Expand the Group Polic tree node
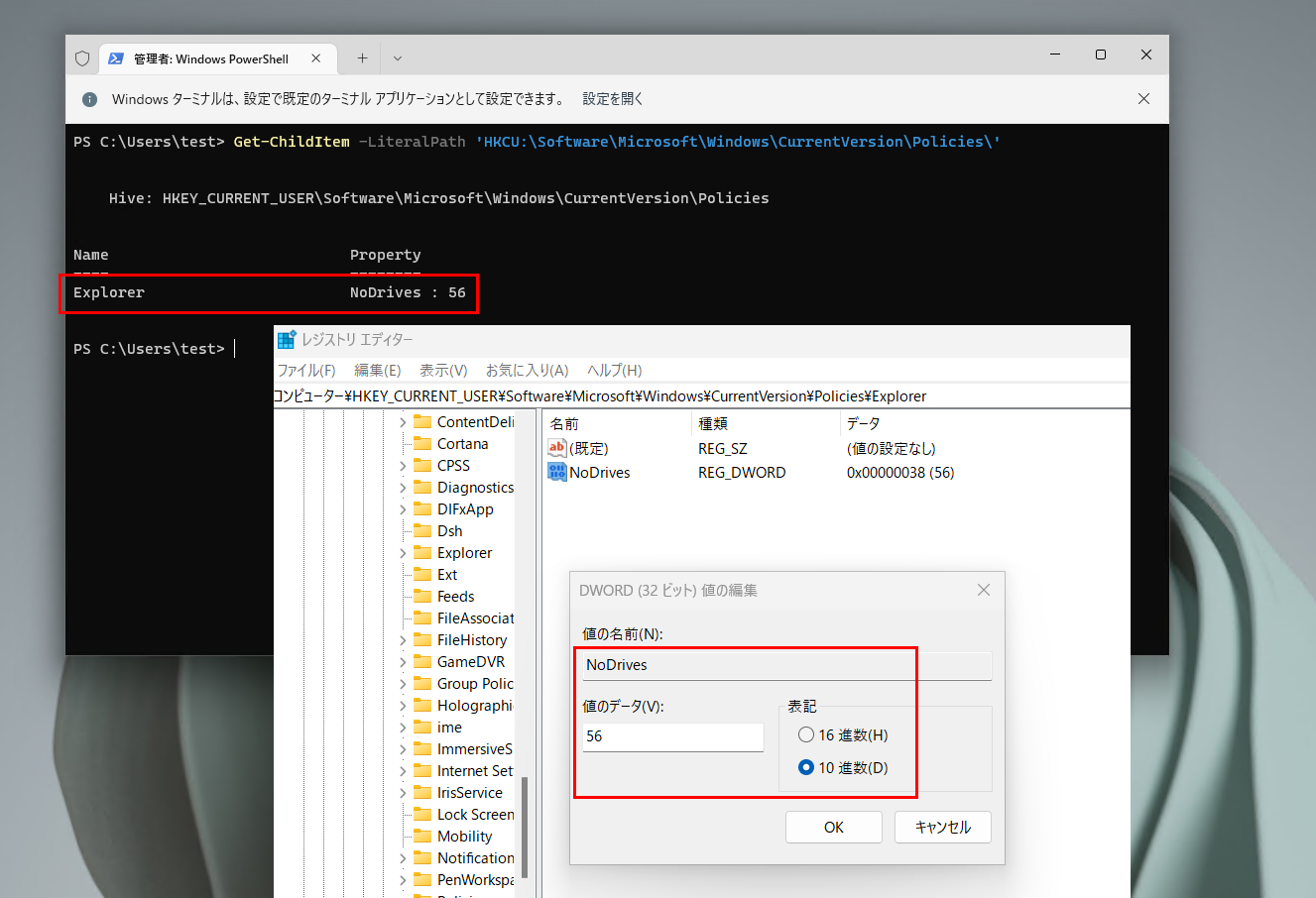The width and height of the screenshot is (1316, 898). [403, 684]
